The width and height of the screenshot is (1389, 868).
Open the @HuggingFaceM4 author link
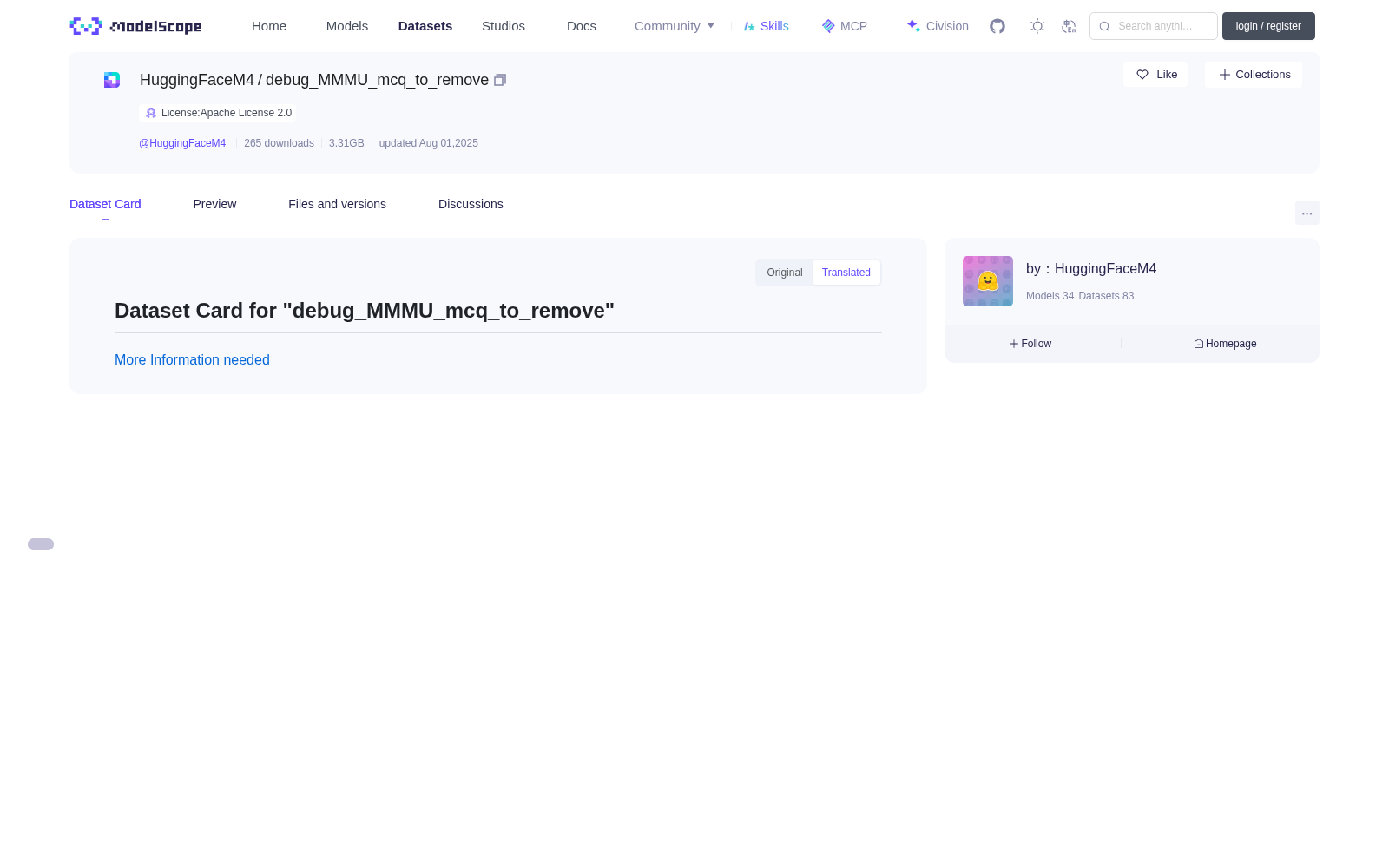pos(182,143)
